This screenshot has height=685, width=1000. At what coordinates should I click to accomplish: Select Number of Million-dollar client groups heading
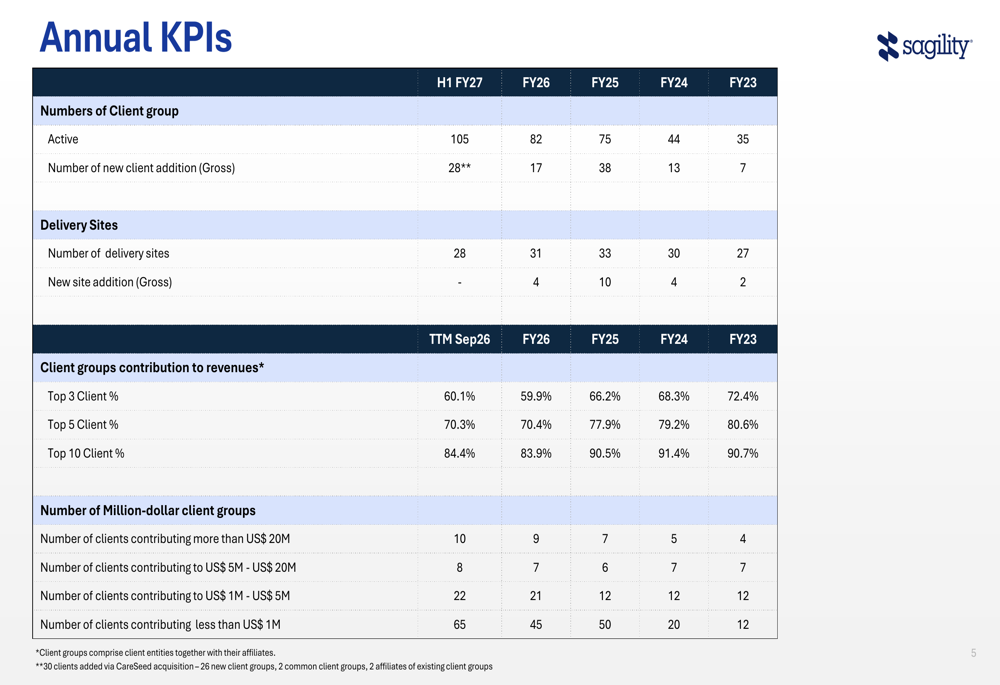(148, 510)
